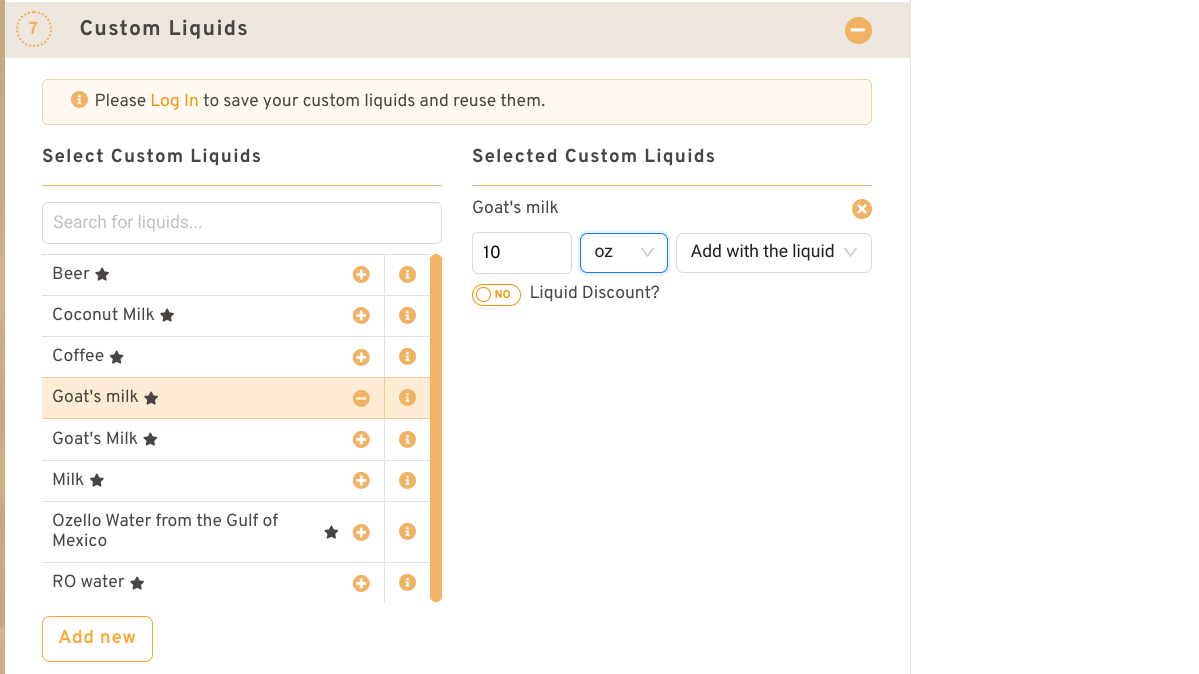Add Beer to selected liquids

pos(361,274)
